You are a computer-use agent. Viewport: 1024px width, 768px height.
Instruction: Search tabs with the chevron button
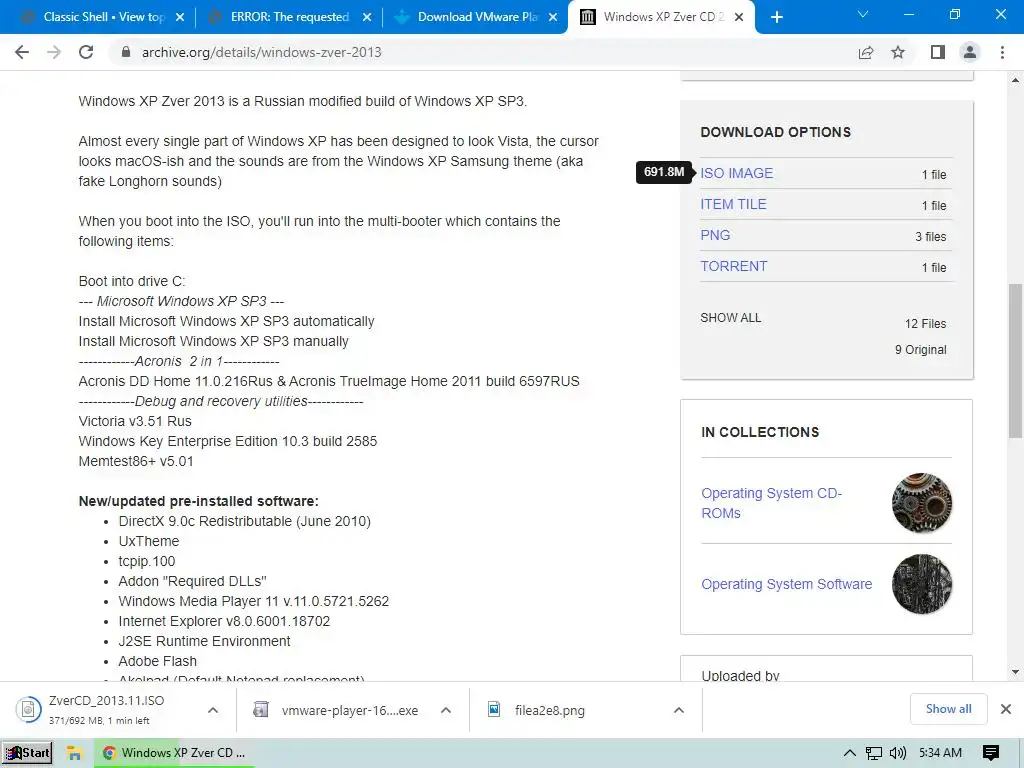click(863, 14)
